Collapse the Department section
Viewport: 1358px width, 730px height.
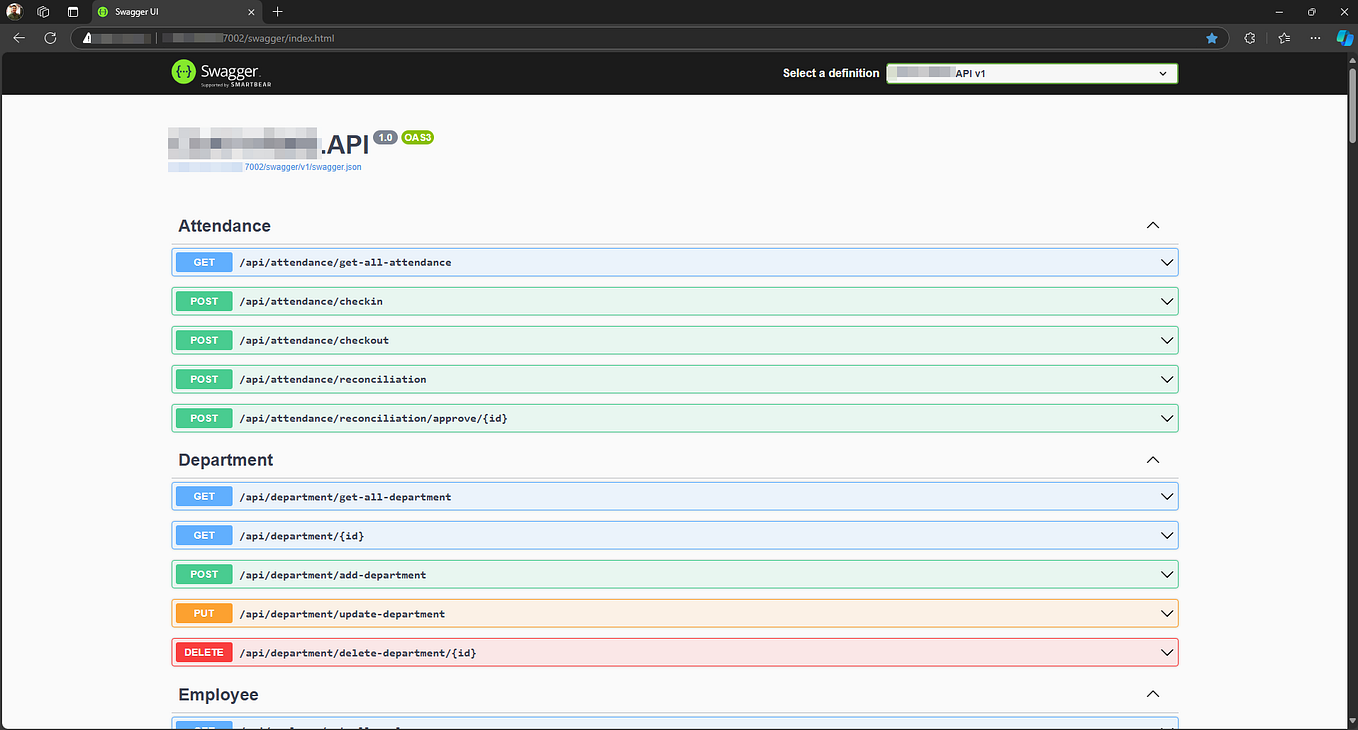click(x=1152, y=459)
